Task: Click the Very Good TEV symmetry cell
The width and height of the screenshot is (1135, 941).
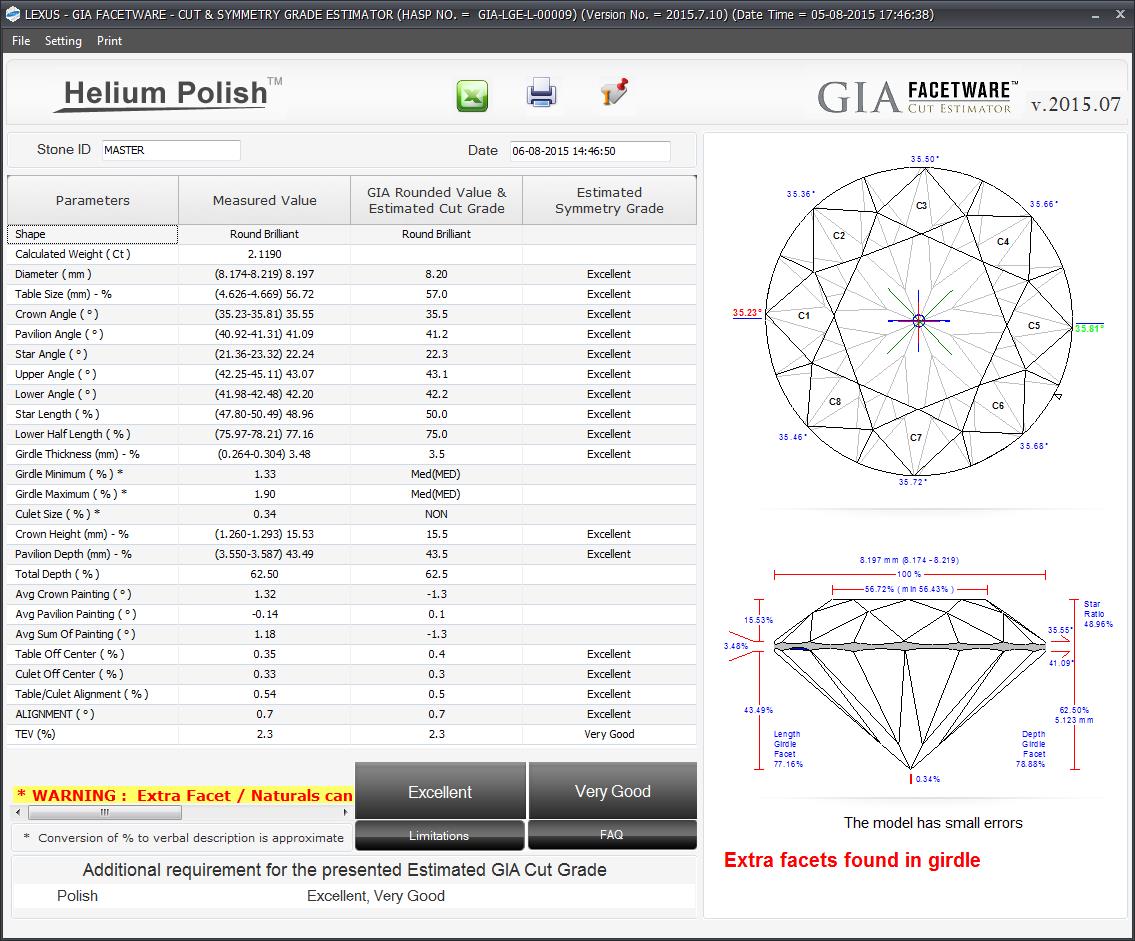Action: pyautogui.click(x=609, y=734)
